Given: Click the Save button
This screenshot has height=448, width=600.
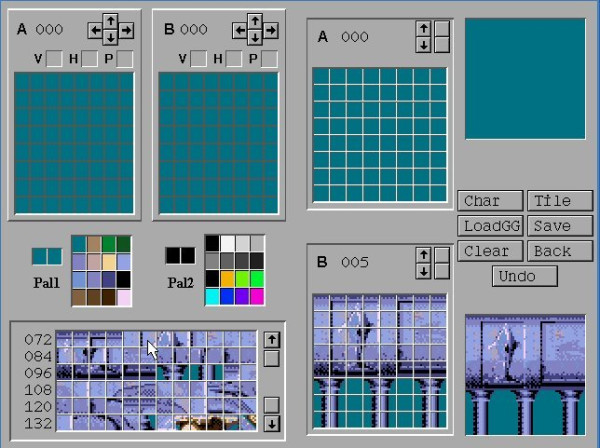Looking at the screenshot, I should point(560,226).
